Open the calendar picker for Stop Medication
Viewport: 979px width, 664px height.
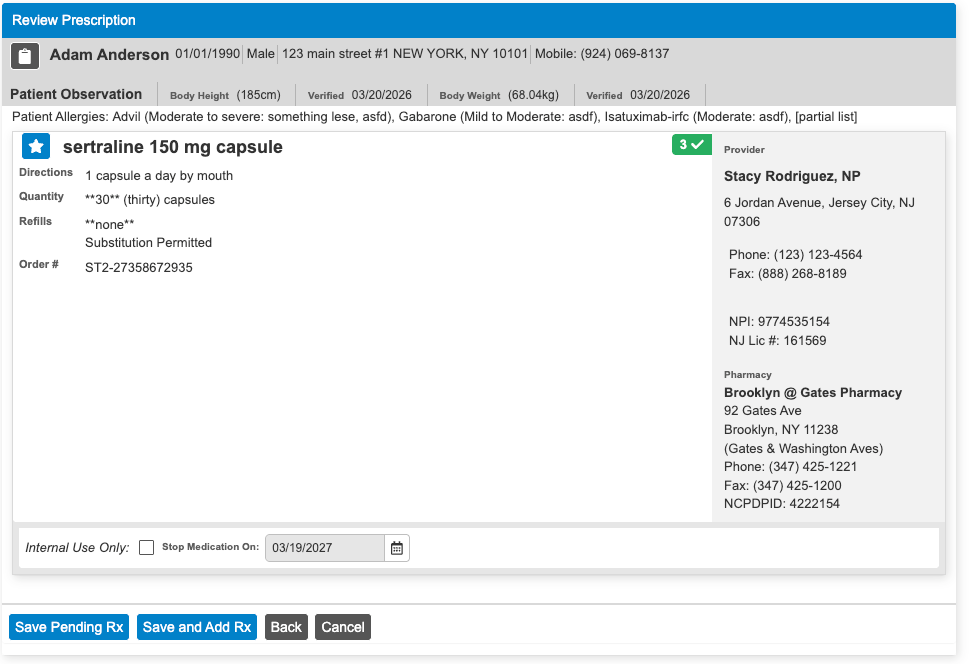(x=397, y=548)
